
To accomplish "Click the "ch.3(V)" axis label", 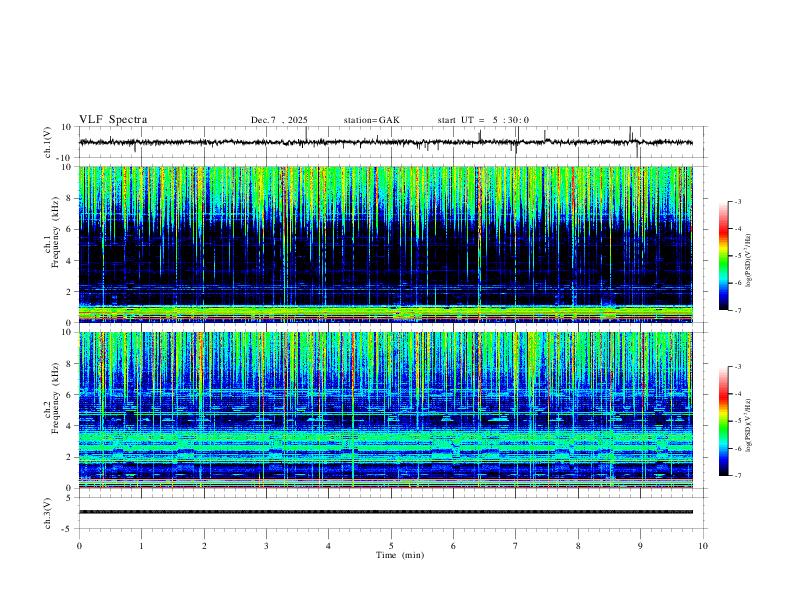I will pos(48,514).
